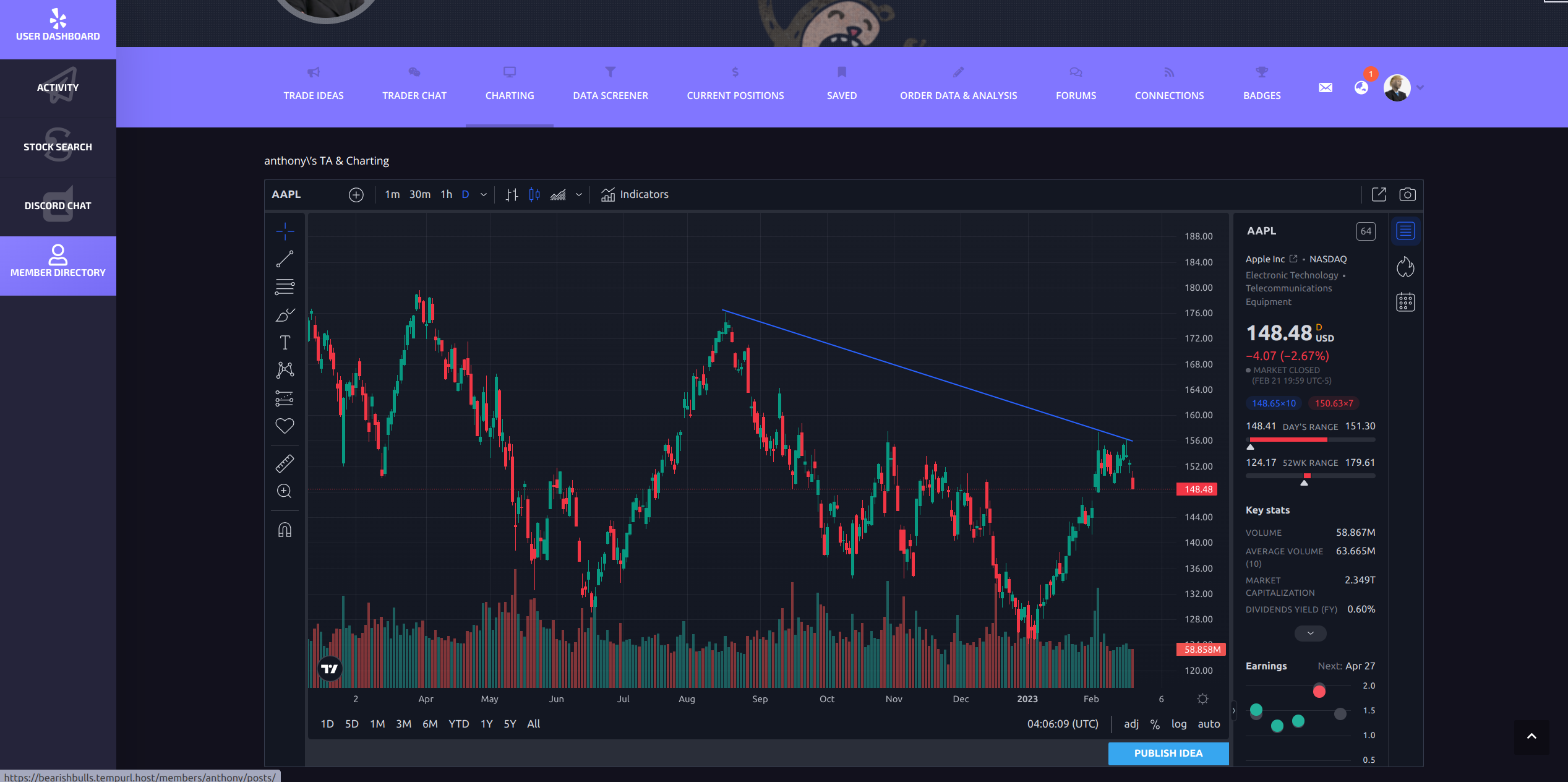This screenshot has height=782, width=1568.
Task: Set chart range to 6M
Action: pos(430,724)
